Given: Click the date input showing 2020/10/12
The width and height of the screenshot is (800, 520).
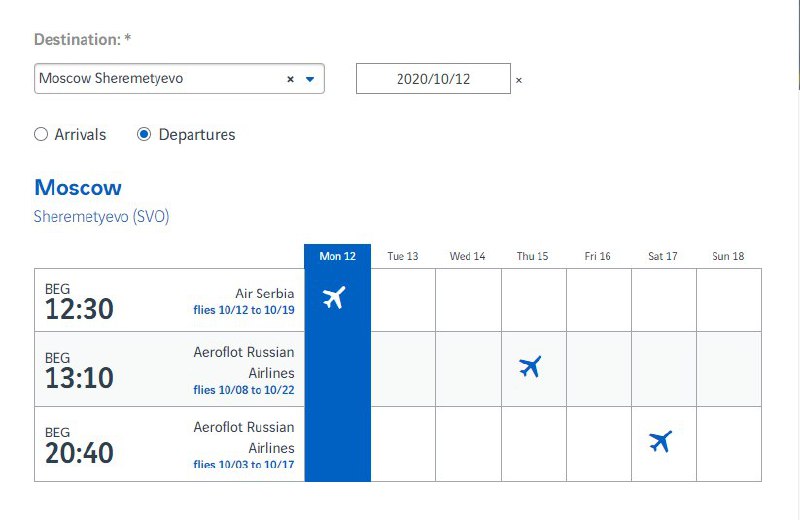Looking at the screenshot, I should tap(433, 79).
